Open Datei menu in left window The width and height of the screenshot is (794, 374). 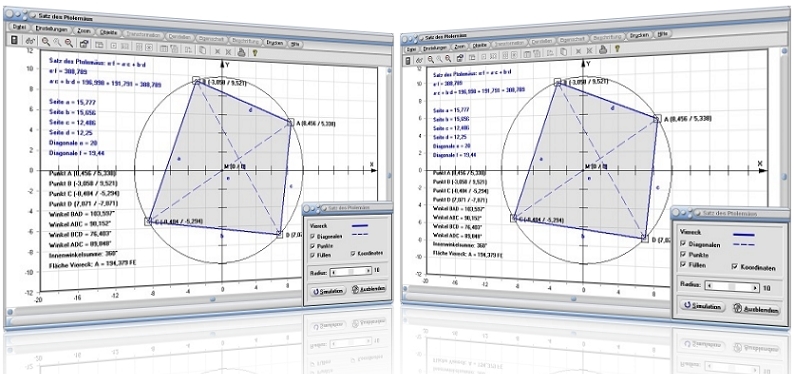pyautogui.click(x=19, y=27)
